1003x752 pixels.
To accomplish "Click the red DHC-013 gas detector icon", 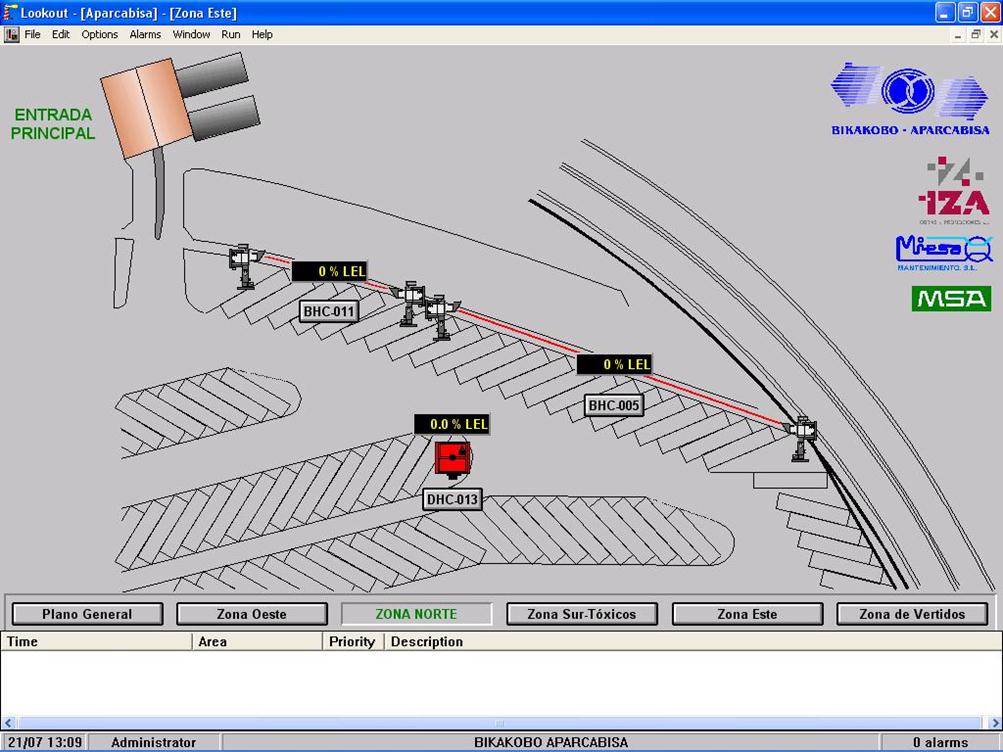I will (x=453, y=459).
